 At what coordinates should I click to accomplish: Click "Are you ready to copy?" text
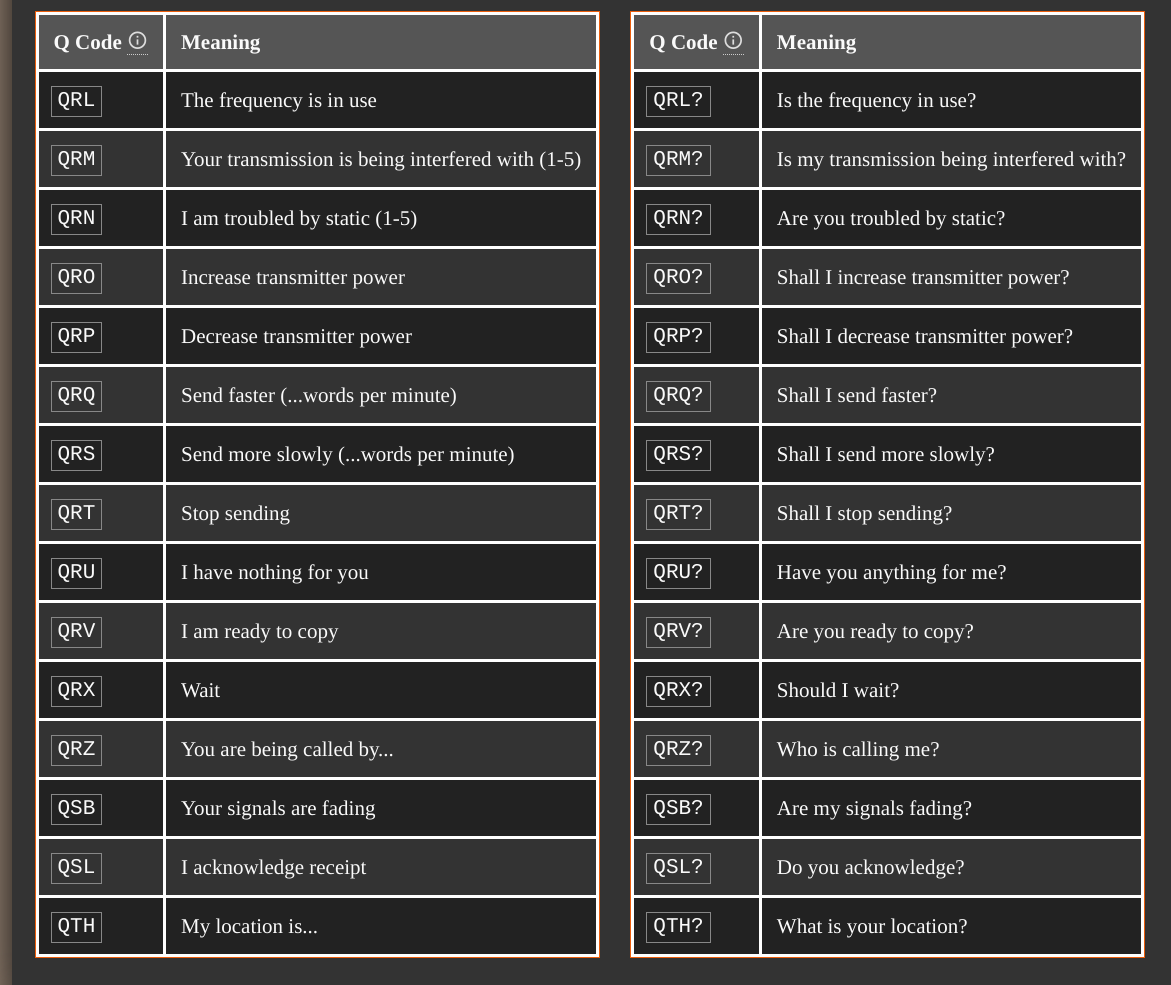(x=874, y=631)
